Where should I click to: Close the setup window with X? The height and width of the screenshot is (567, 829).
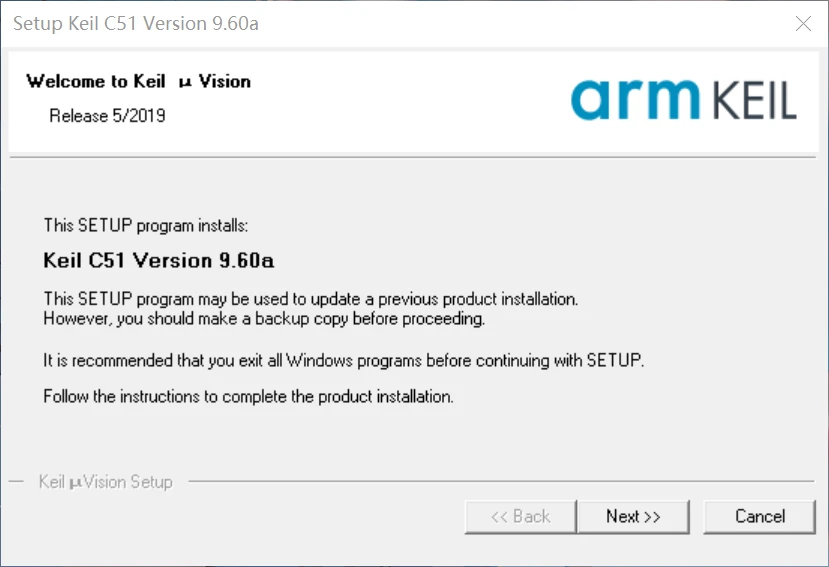pyautogui.click(x=803, y=23)
